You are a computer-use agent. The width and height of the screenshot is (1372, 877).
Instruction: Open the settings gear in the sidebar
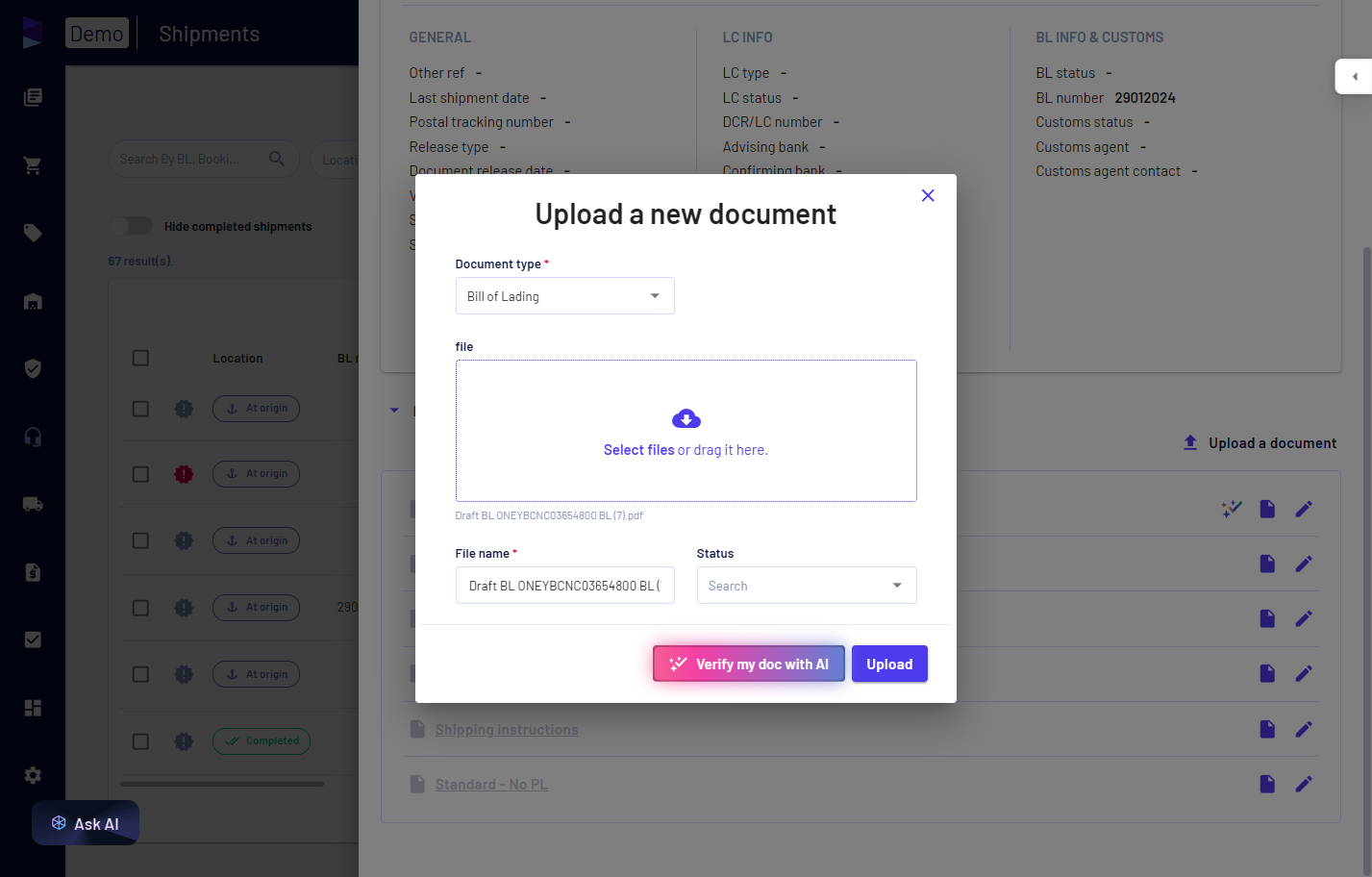pyautogui.click(x=33, y=775)
